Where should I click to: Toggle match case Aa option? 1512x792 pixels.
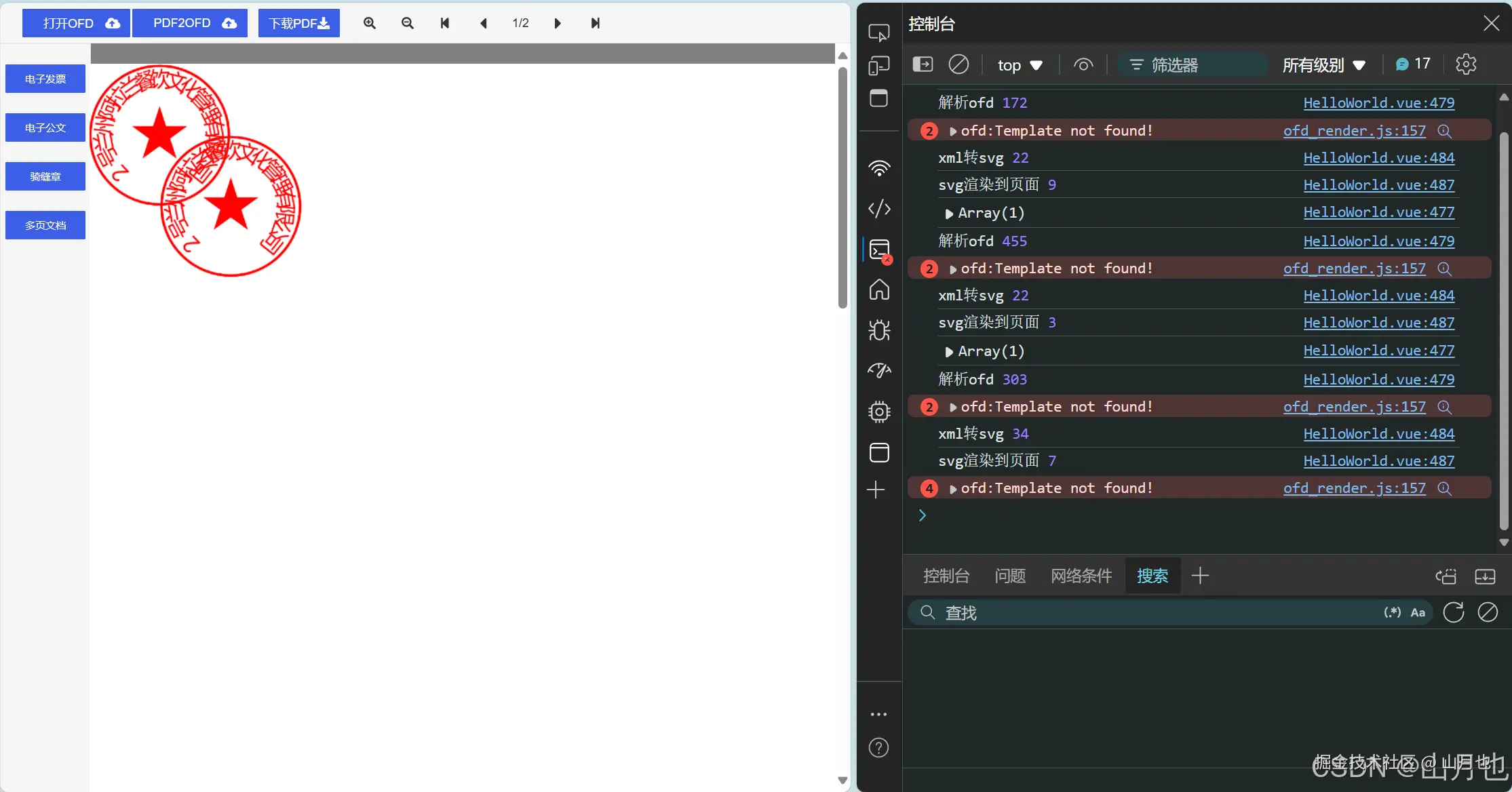tap(1418, 612)
